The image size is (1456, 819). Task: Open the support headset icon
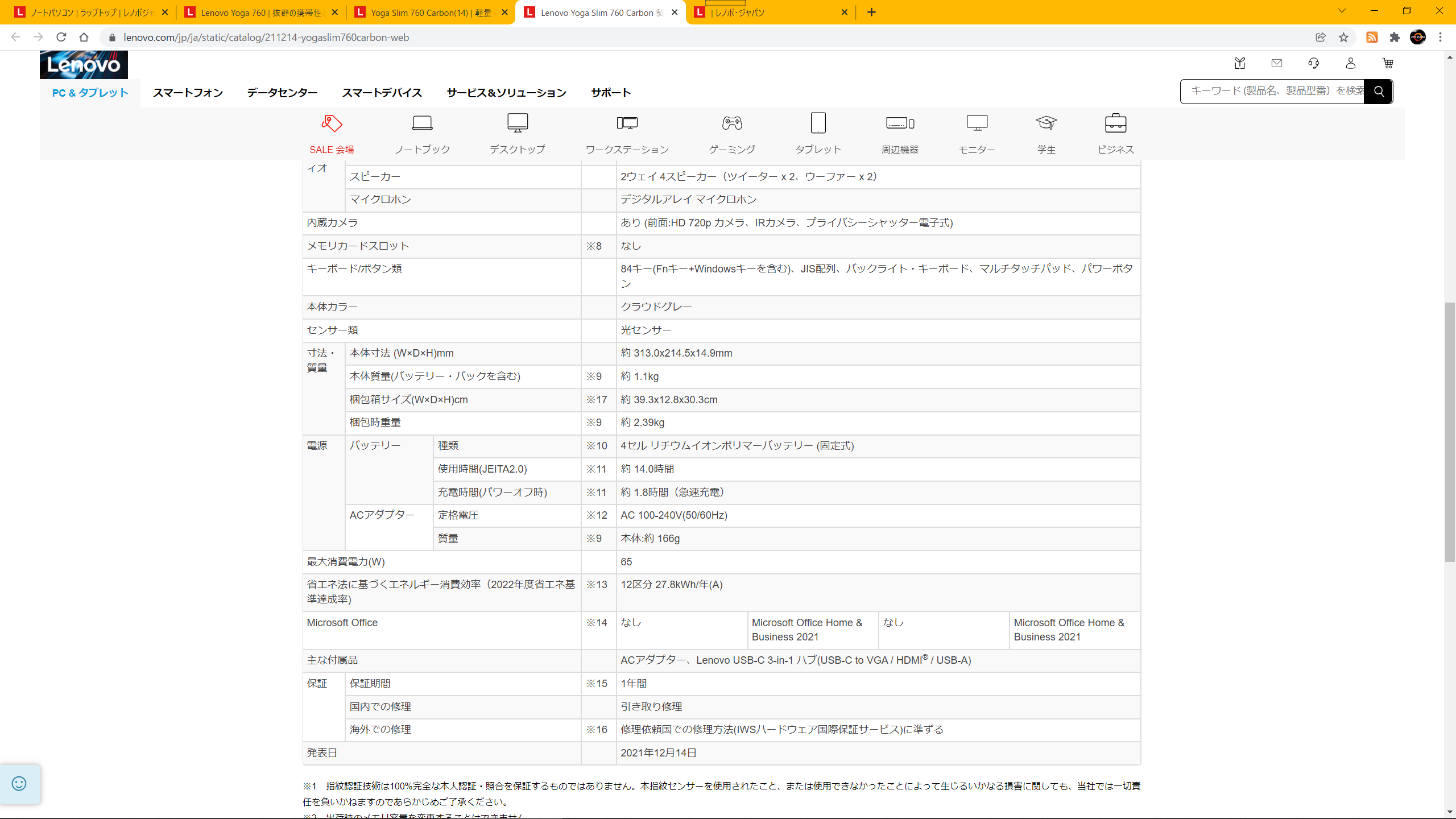pyautogui.click(x=1314, y=63)
